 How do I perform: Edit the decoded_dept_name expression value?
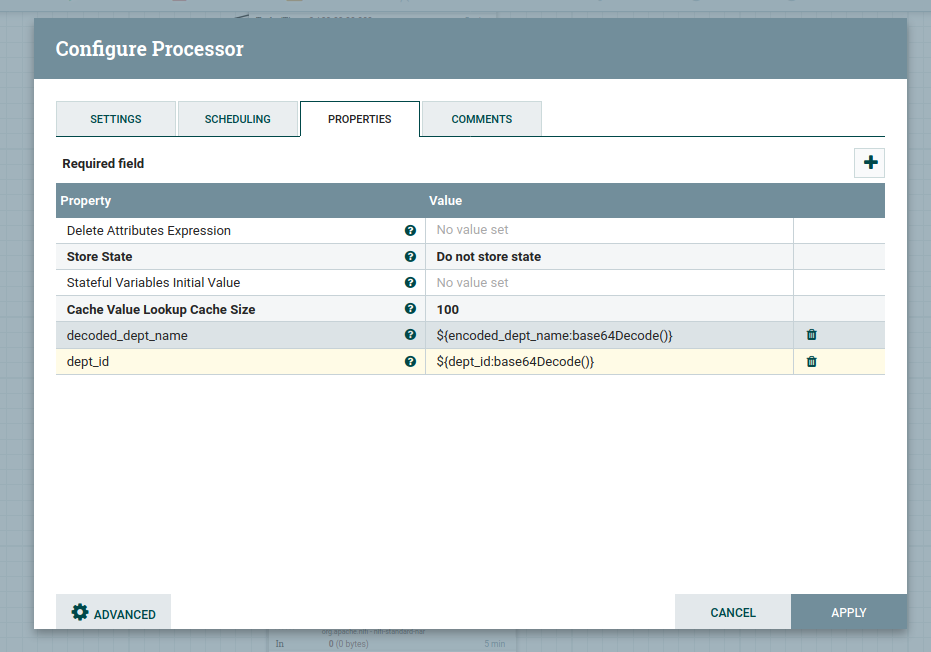coord(609,336)
